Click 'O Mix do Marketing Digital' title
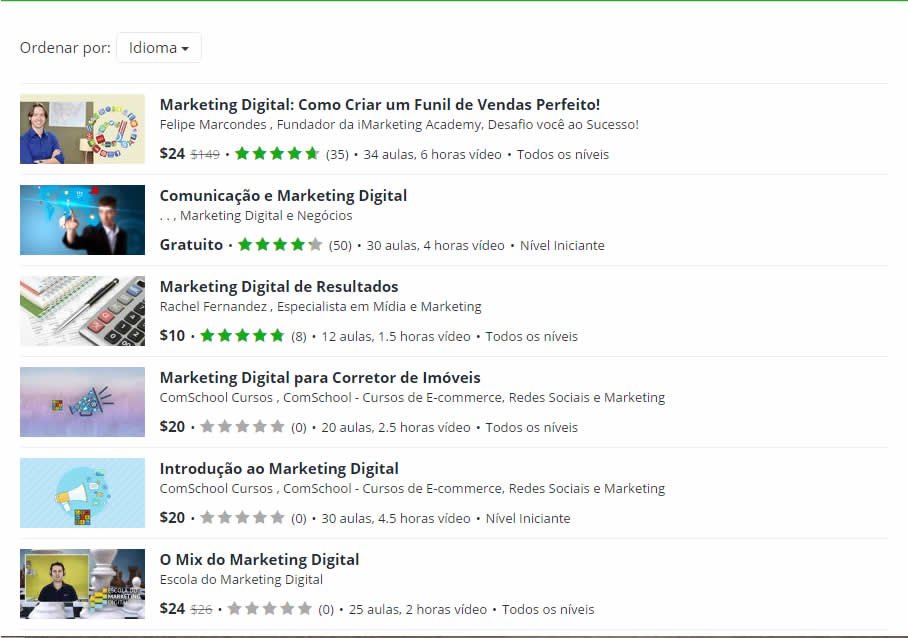908x638 pixels. [x=259, y=559]
